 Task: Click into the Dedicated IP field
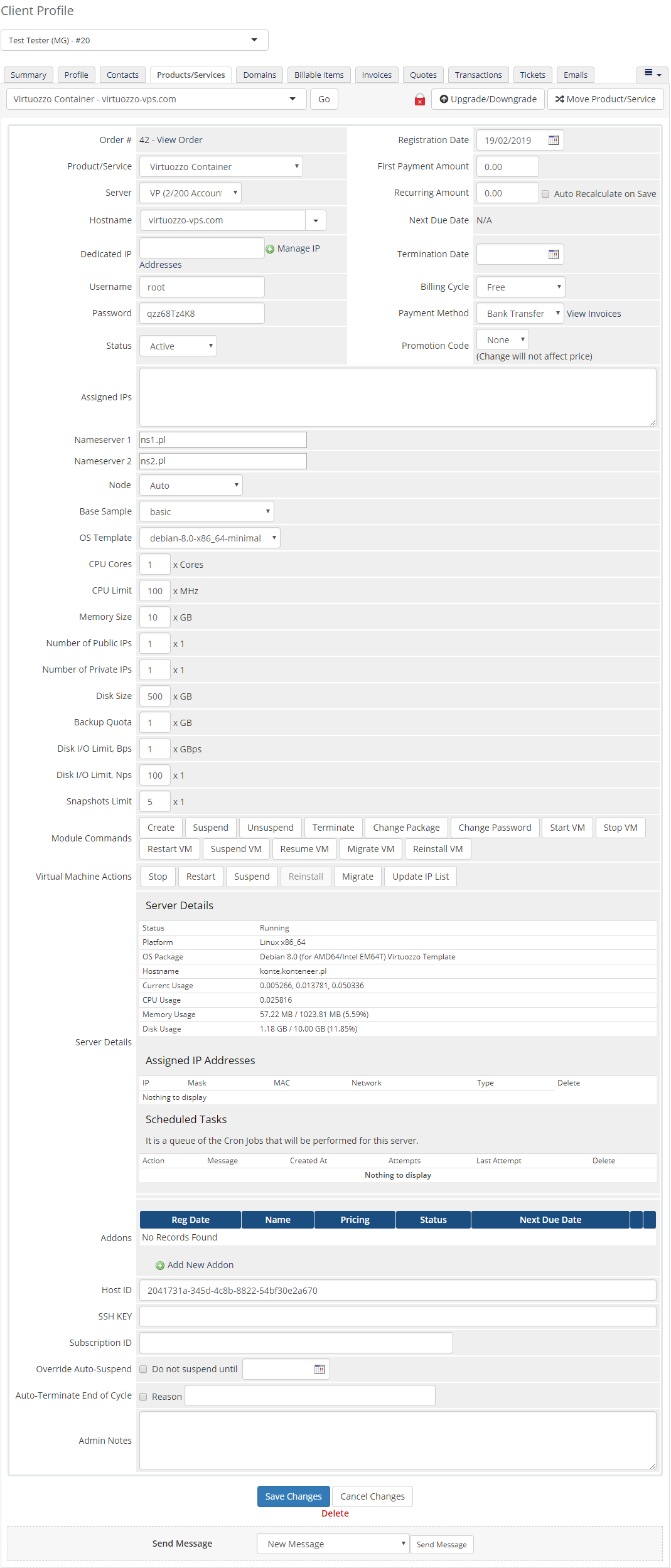[x=202, y=248]
